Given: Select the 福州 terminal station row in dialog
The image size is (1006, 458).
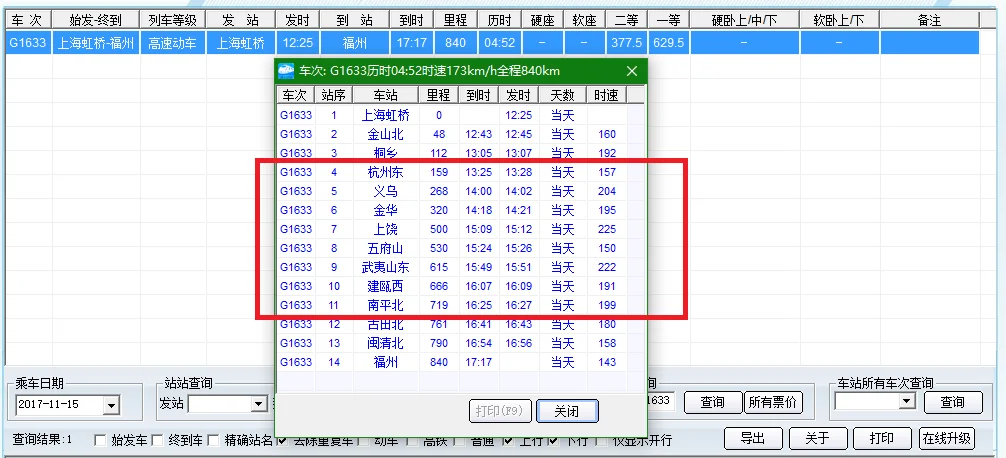Looking at the screenshot, I should [x=452, y=362].
